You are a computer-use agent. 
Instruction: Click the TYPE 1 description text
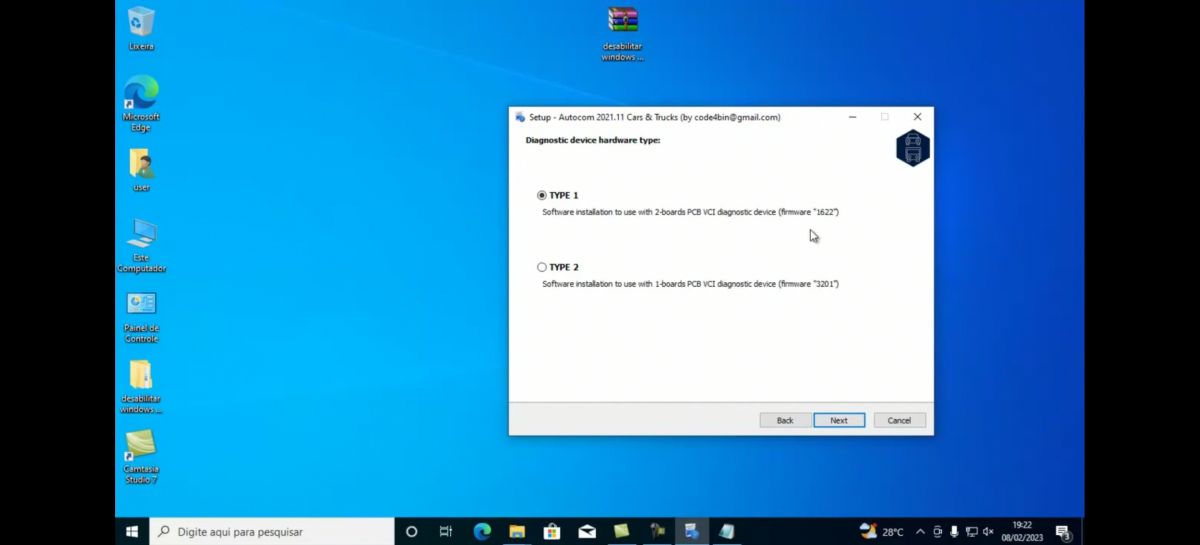click(690, 213)
